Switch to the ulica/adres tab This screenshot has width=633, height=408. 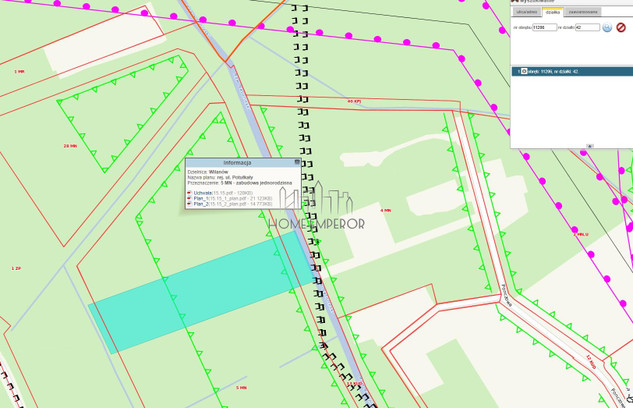526,12
